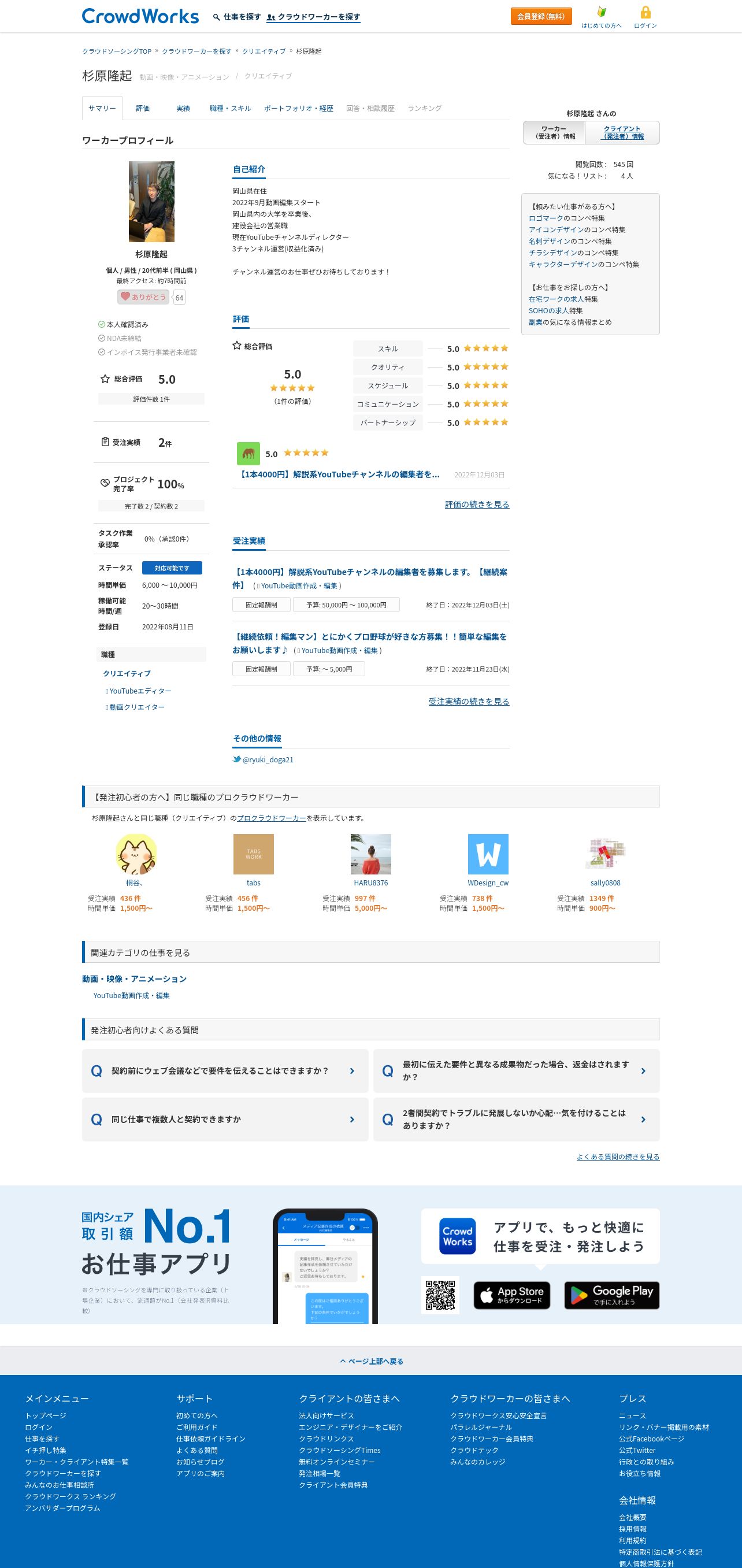Screen dimensions: 742x1568
Task: Click the クリエイティブ breadcrumb link
Action: click(x=264, y=51)
